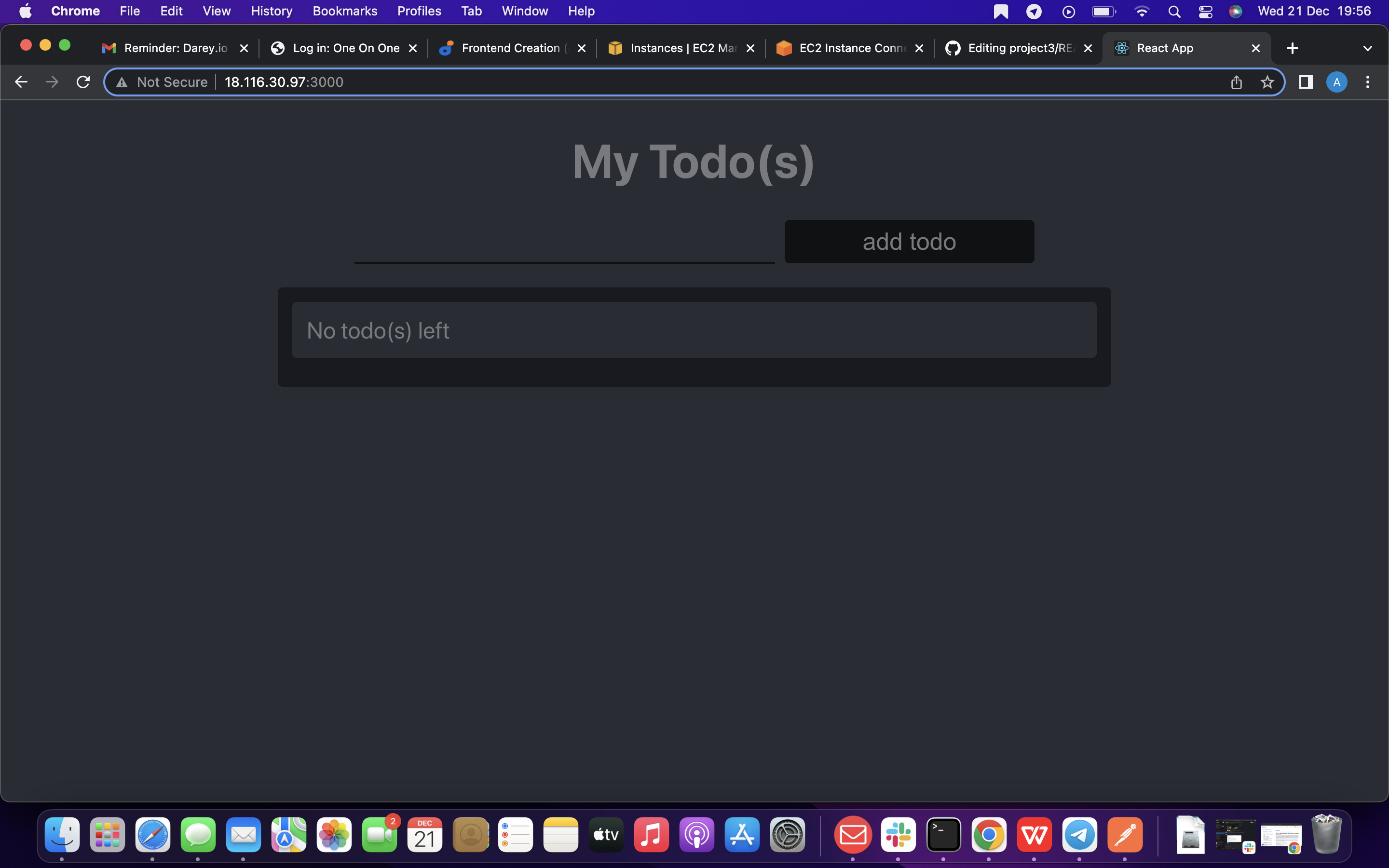The width and height of the screenshot is (1389, 868).
Task: Open the Music app from the Dock
Action: click(651, 834)
